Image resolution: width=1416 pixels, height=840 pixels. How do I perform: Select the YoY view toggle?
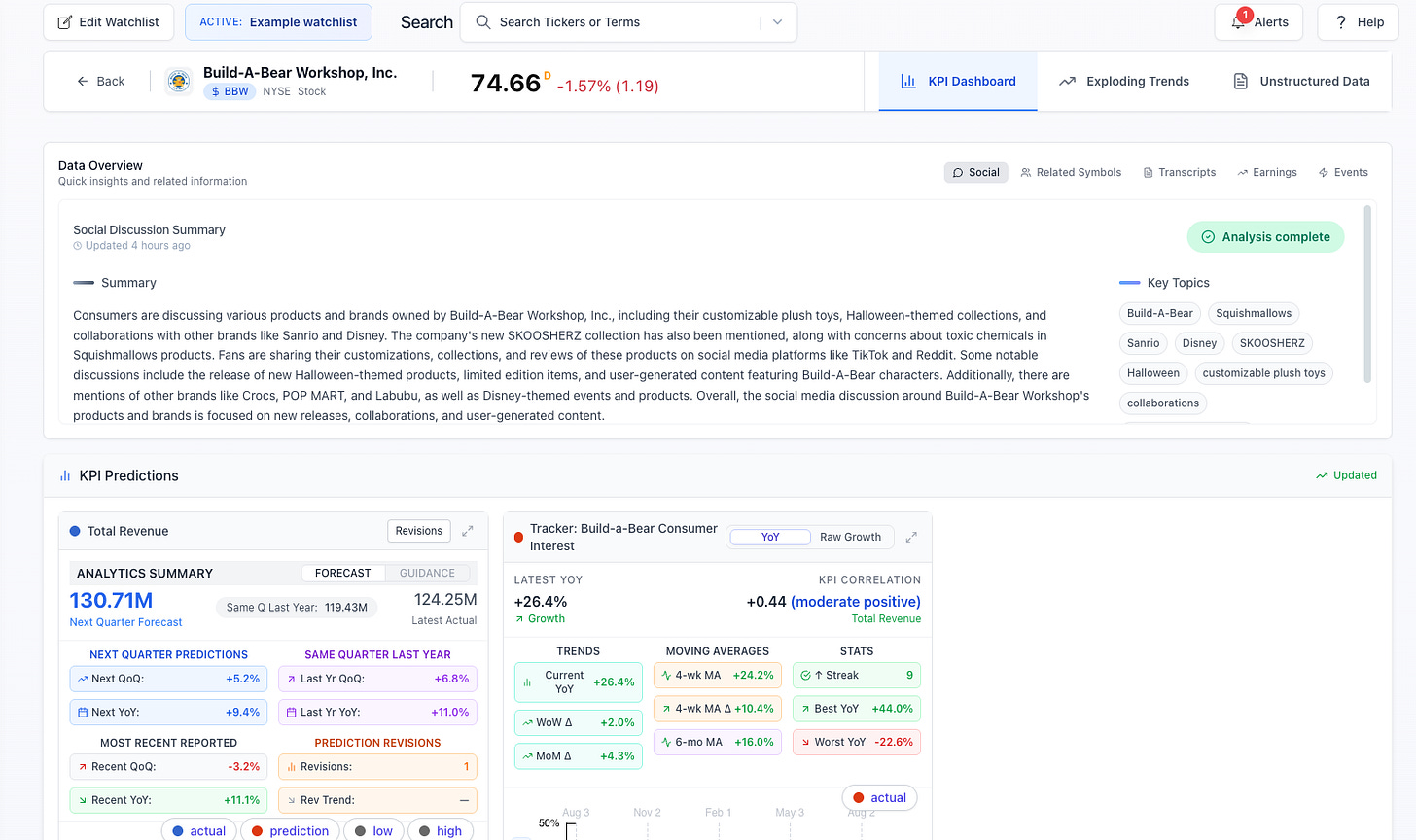point(770,537)
